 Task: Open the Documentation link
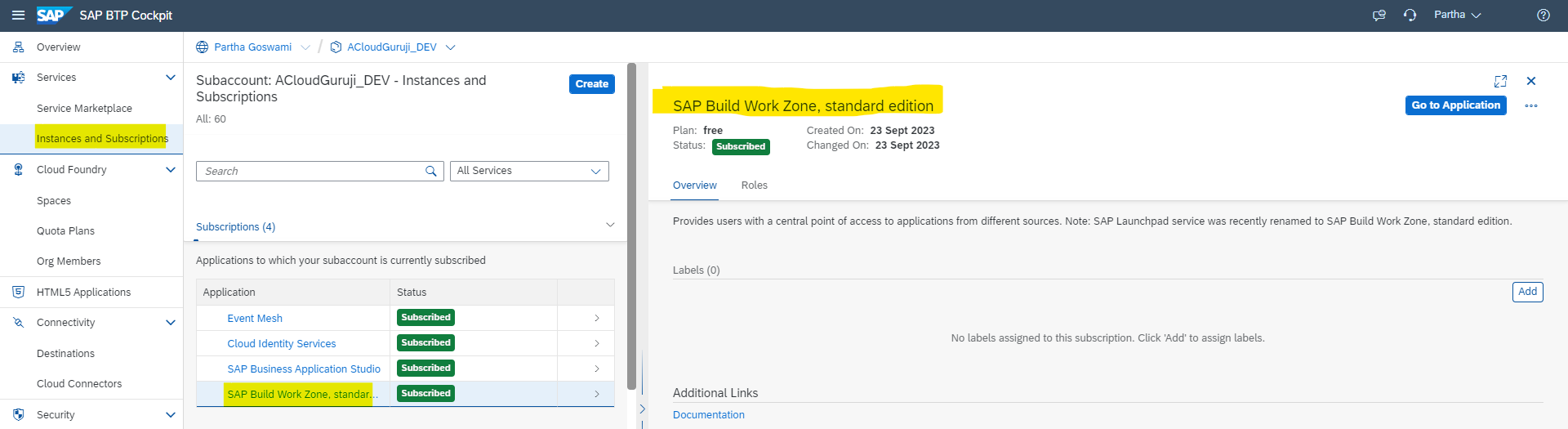coord(708,415)
